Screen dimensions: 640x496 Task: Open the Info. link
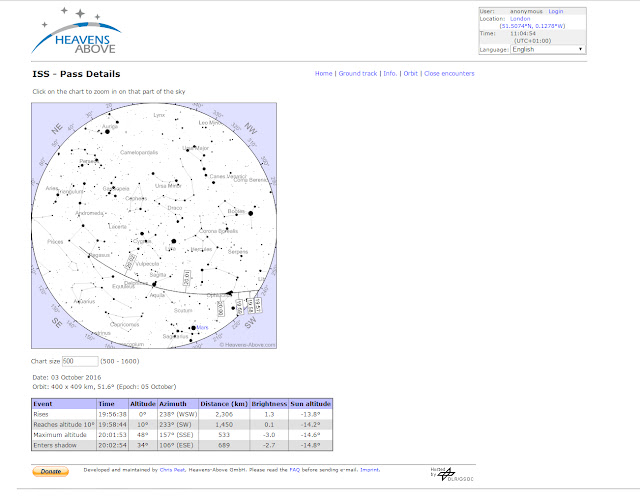point(390,73)
